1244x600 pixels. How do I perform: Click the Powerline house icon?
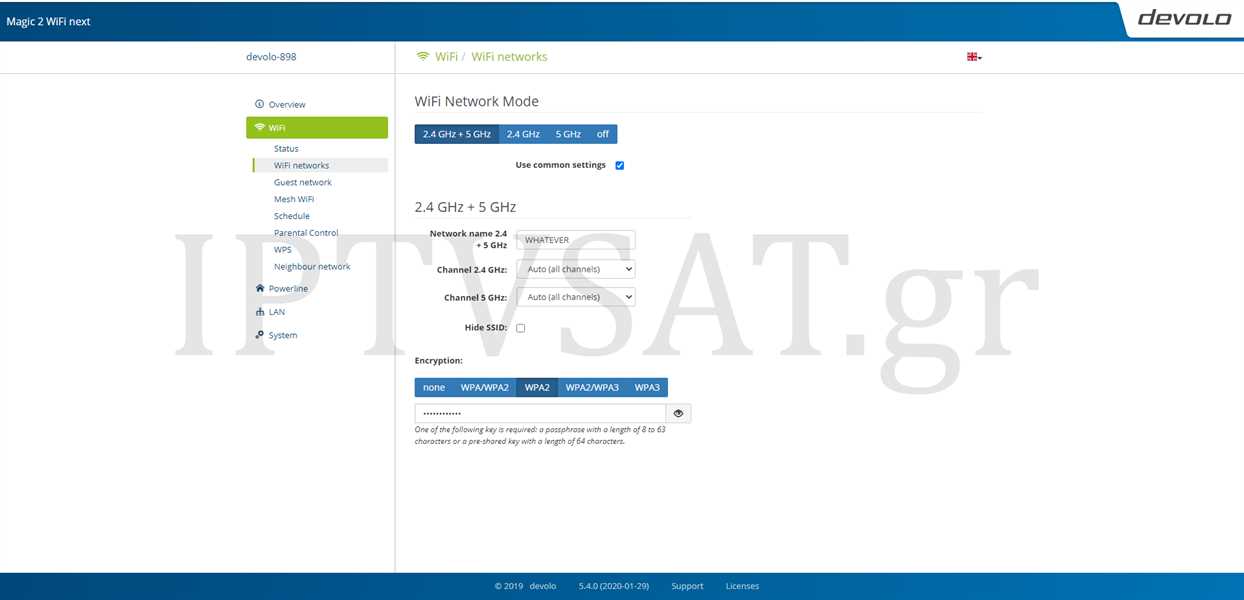tap(260, 289)
